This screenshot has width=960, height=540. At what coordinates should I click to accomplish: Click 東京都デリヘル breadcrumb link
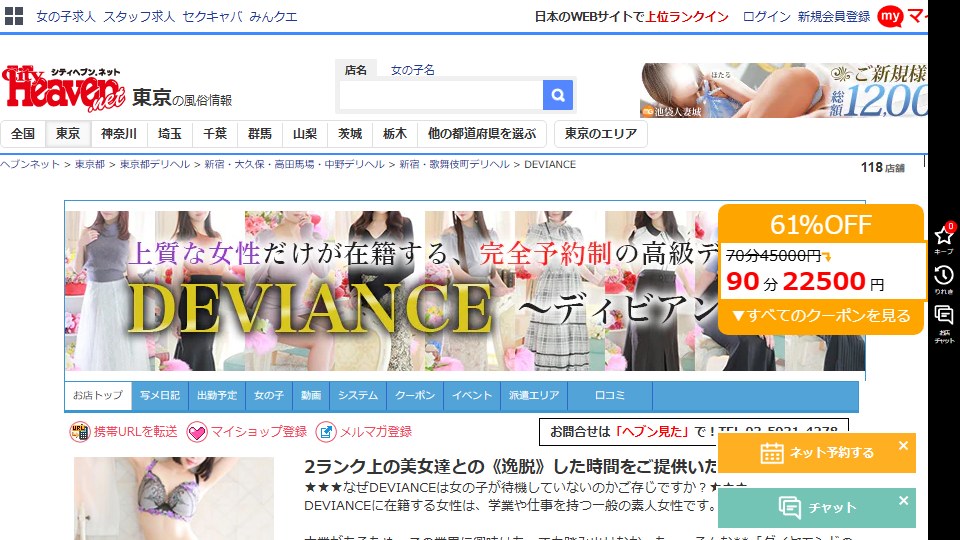[154, 164]
